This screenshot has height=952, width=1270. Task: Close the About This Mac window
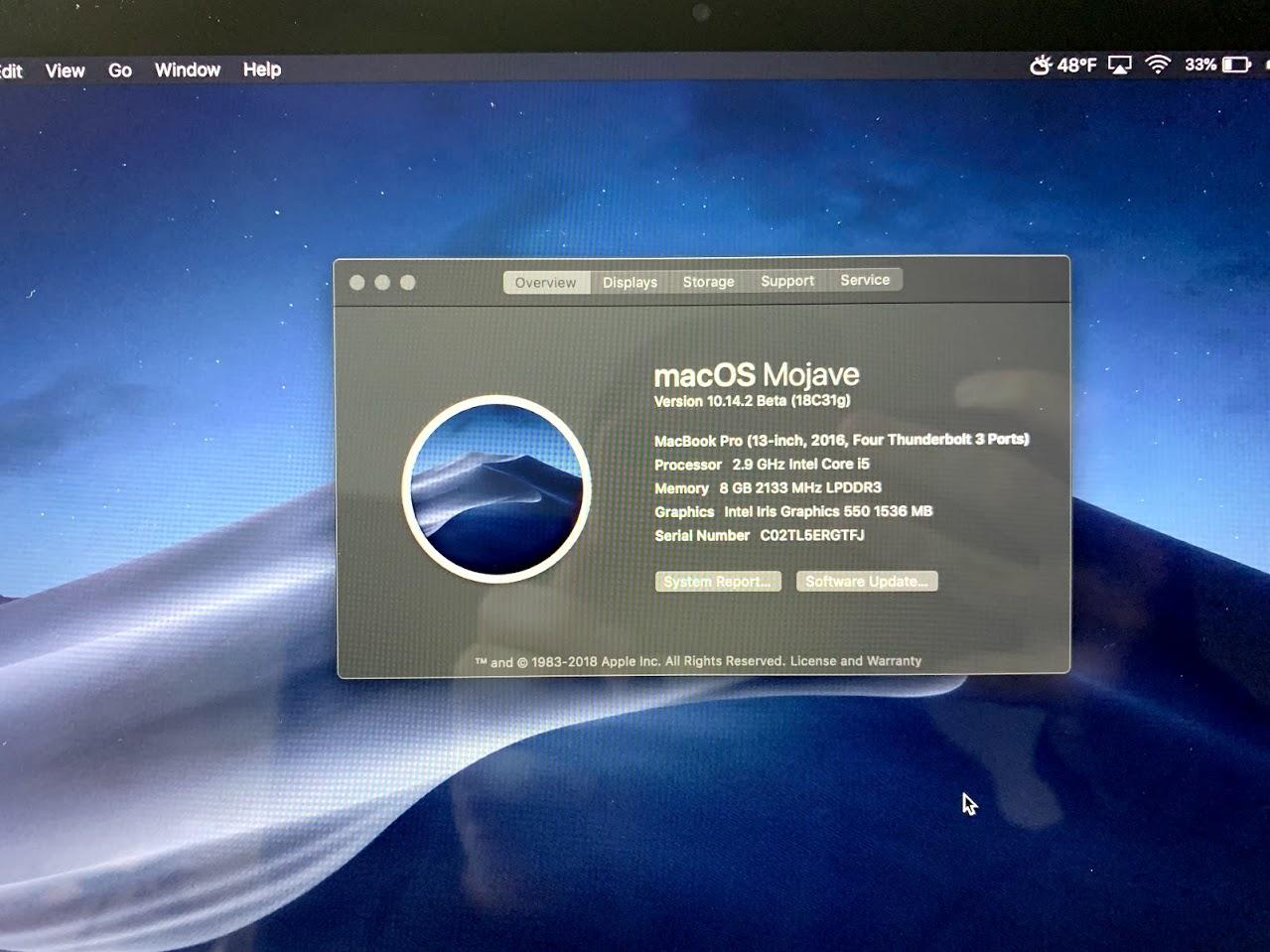click(x=357, y=283)
